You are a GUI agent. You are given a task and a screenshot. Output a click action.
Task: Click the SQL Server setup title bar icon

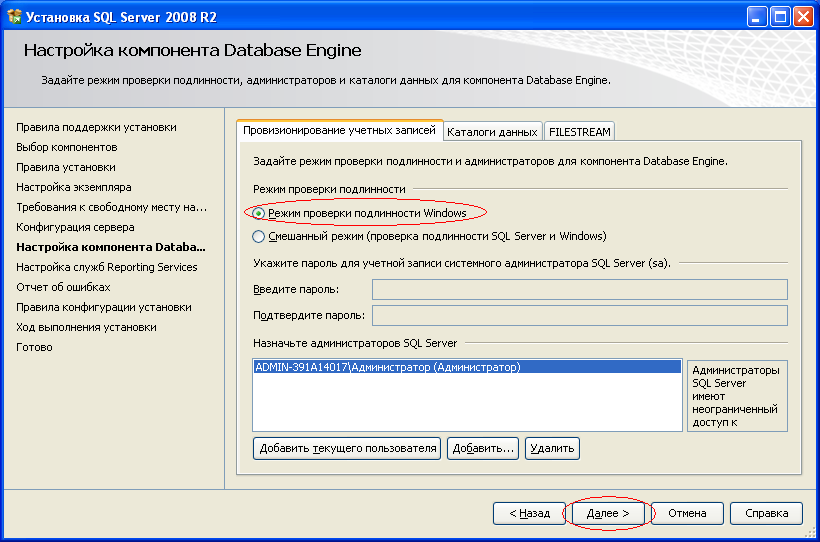coord(14,17)
